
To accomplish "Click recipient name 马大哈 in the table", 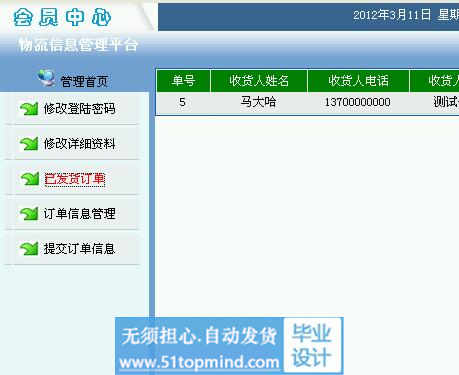I will [258, 102].
